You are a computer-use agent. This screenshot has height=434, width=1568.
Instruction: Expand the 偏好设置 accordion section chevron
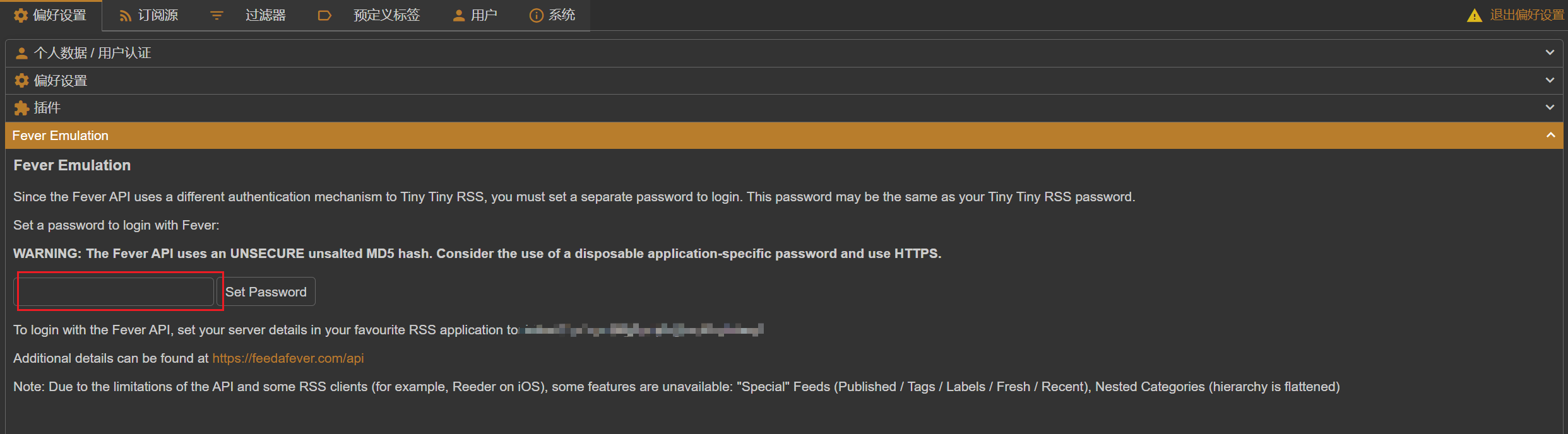click(x=1550, y=81)
